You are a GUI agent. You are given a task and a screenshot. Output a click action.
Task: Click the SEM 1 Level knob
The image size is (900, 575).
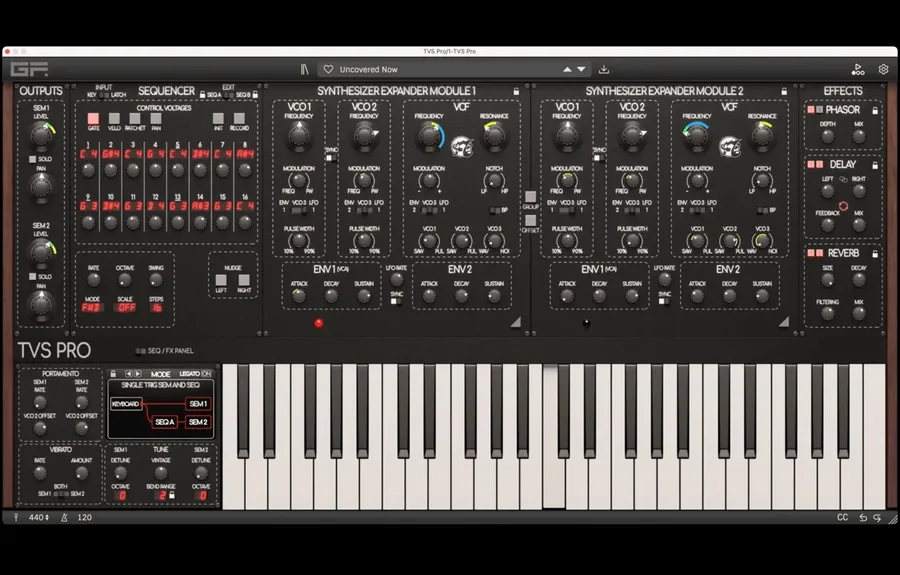tap(41, 135)
